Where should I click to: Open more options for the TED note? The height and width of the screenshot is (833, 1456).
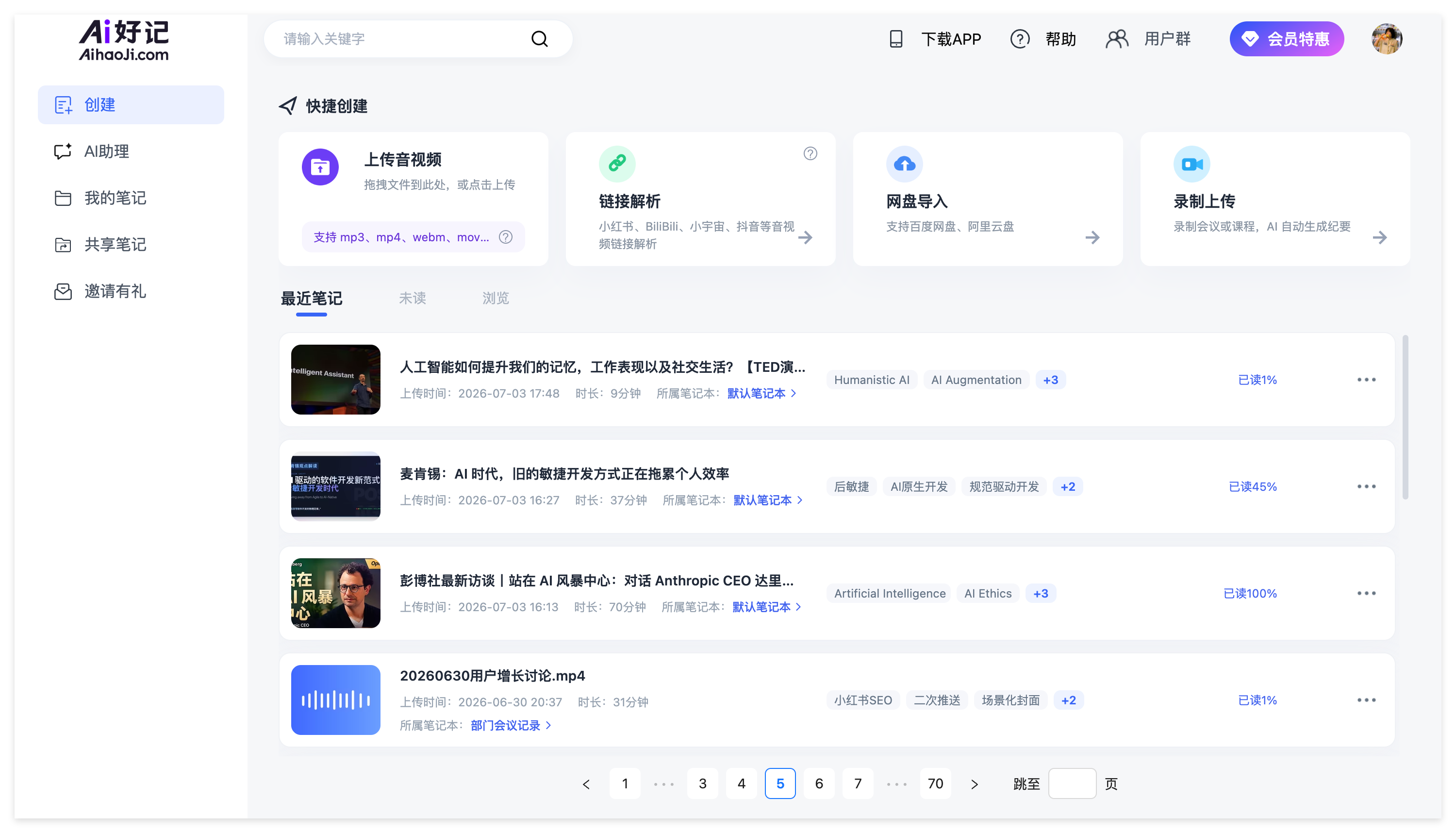pyautogui.click(x=1366, y=379)
